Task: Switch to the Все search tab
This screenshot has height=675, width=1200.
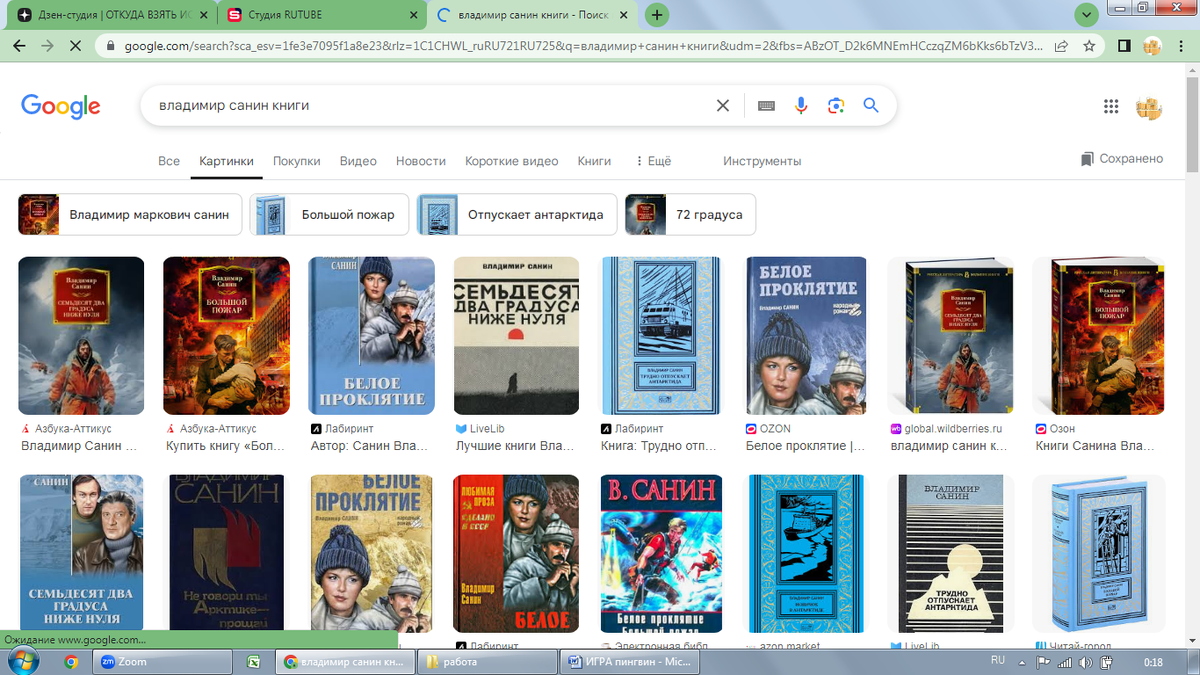Action: [x=169, y=161]
